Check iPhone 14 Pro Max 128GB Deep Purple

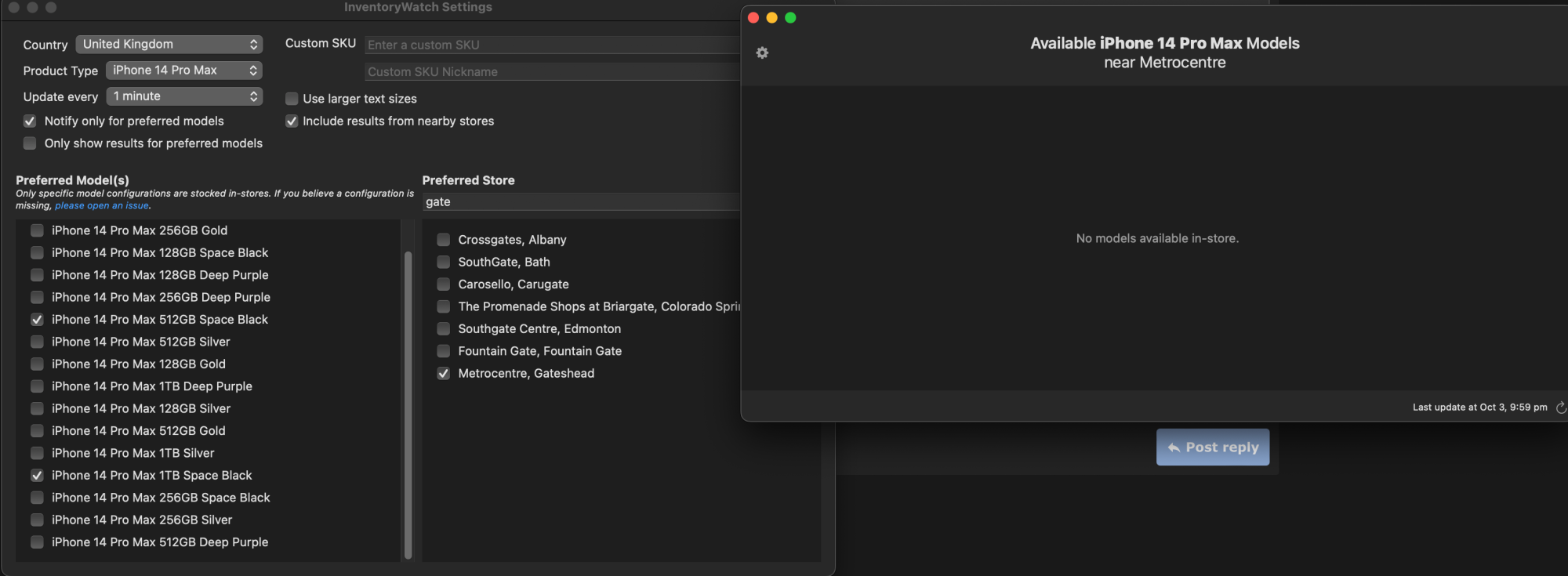point(37,275)
